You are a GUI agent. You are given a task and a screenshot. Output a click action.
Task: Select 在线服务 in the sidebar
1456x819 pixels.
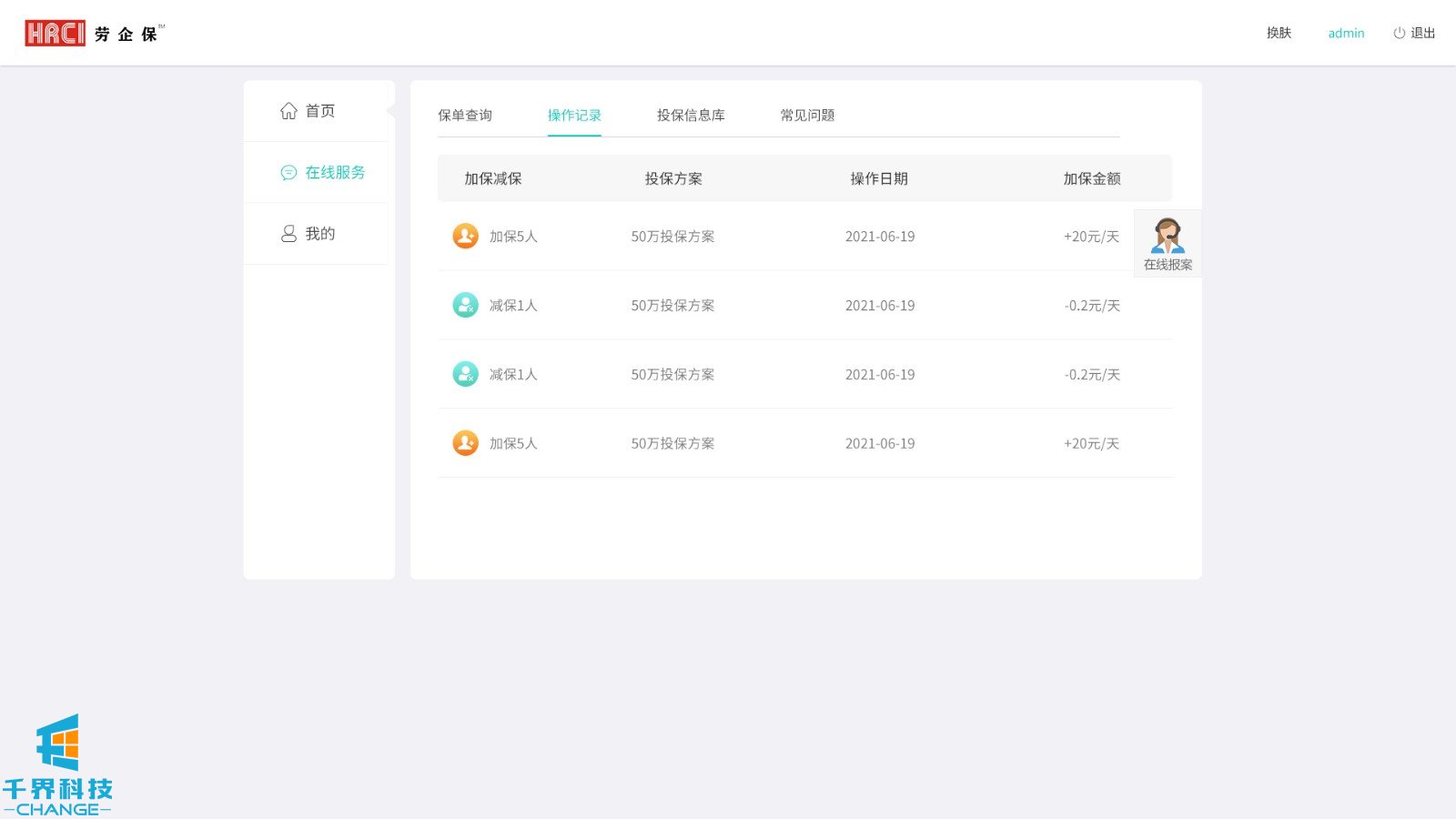click(x=323, y=173)
